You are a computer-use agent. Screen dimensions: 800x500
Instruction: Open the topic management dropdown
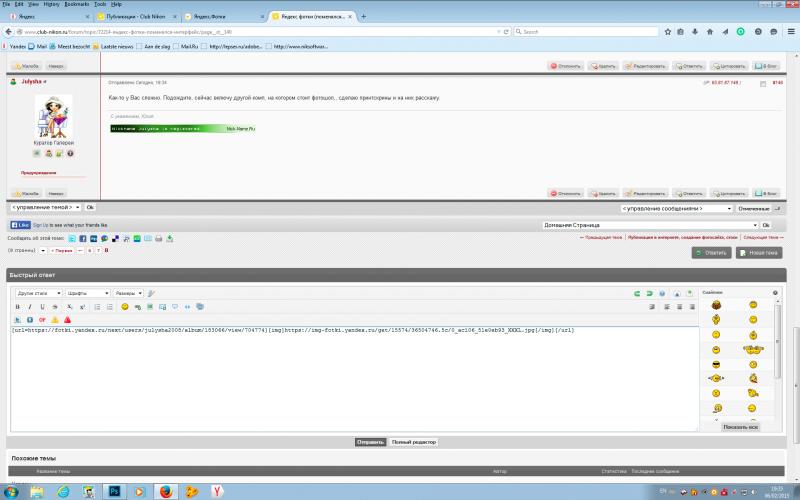point(45,208)
